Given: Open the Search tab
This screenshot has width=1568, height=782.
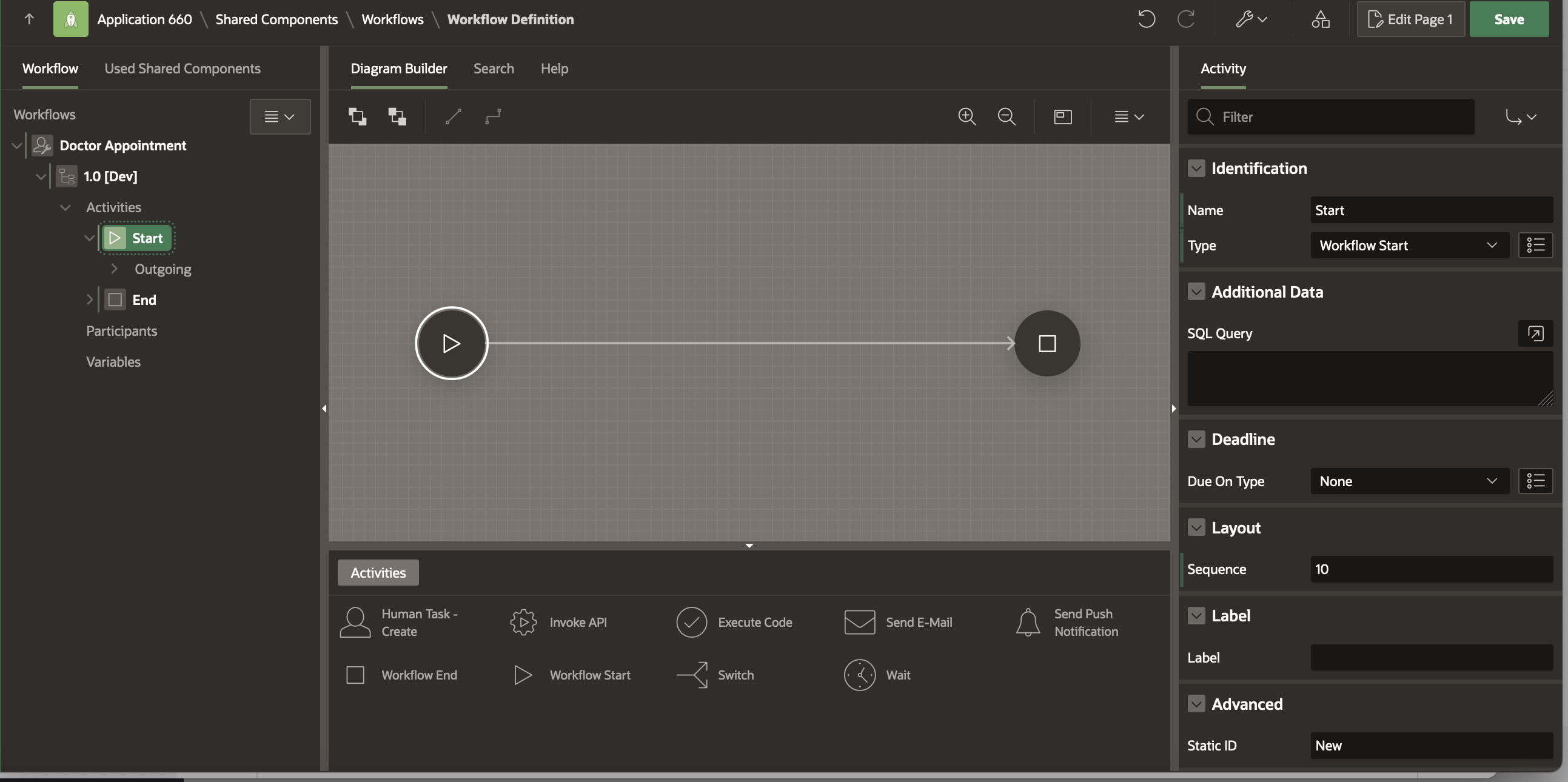Looking at the screenshot, I should pos(493,69).
